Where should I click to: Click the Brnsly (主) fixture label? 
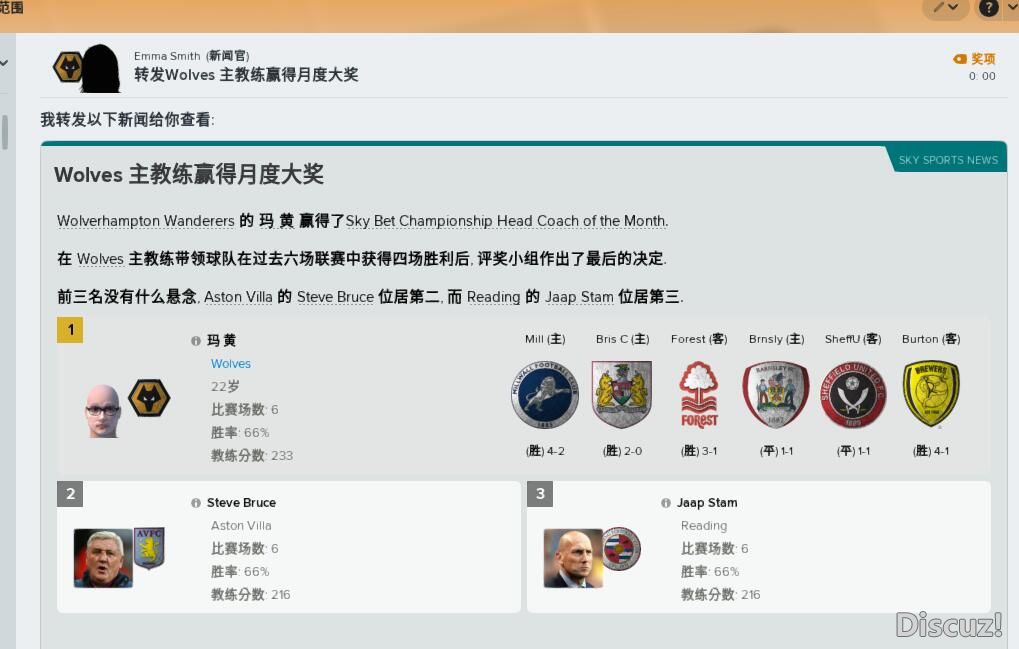776,339
